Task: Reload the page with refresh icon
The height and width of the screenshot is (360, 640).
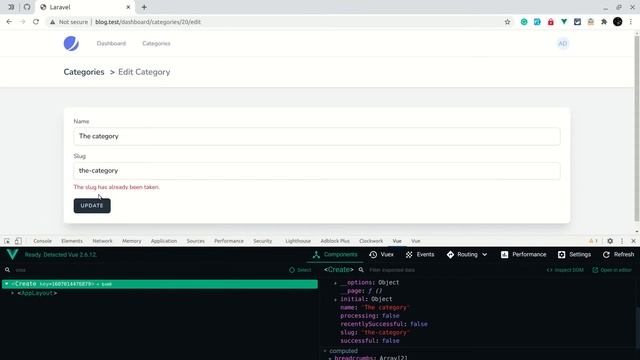Action: (36, 22)
